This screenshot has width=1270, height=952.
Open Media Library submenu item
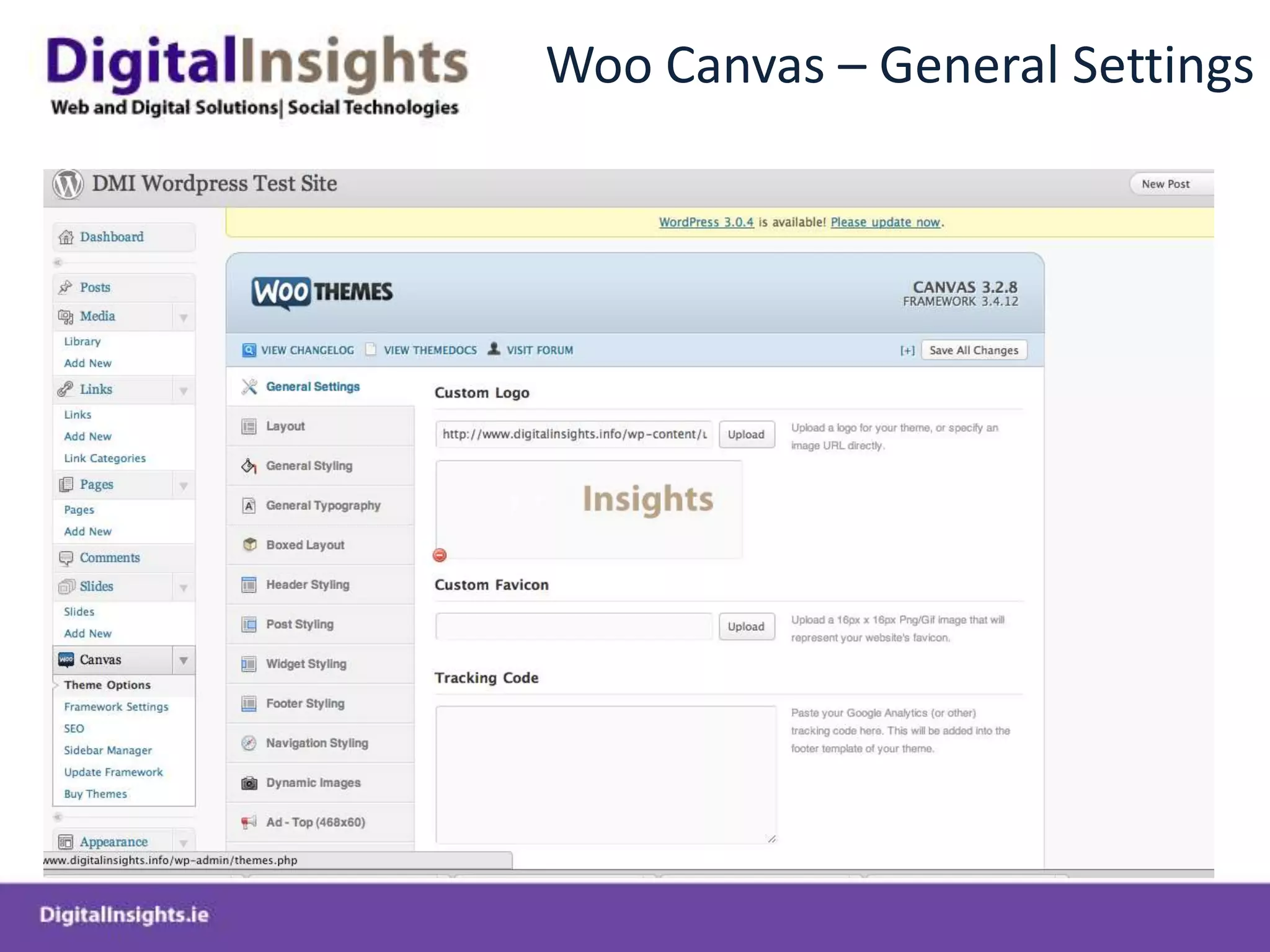82,342
